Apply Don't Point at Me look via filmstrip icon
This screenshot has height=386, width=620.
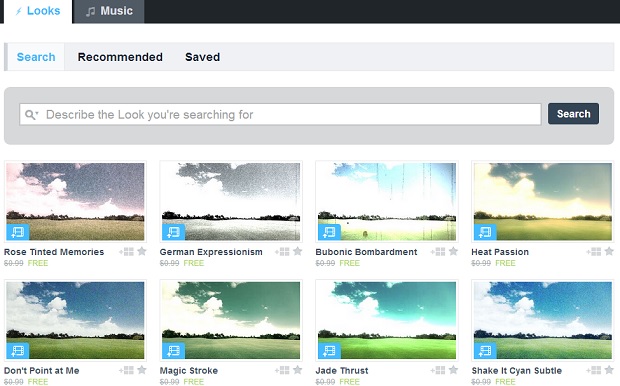point(17,351)
